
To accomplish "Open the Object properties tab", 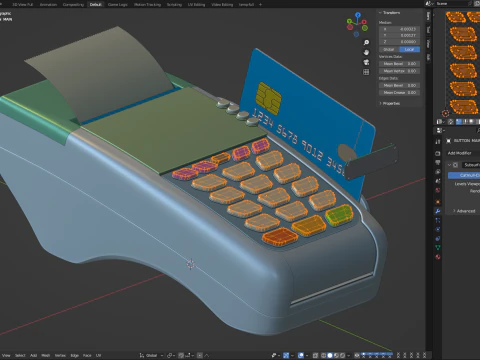I will (x=438, y=202).
